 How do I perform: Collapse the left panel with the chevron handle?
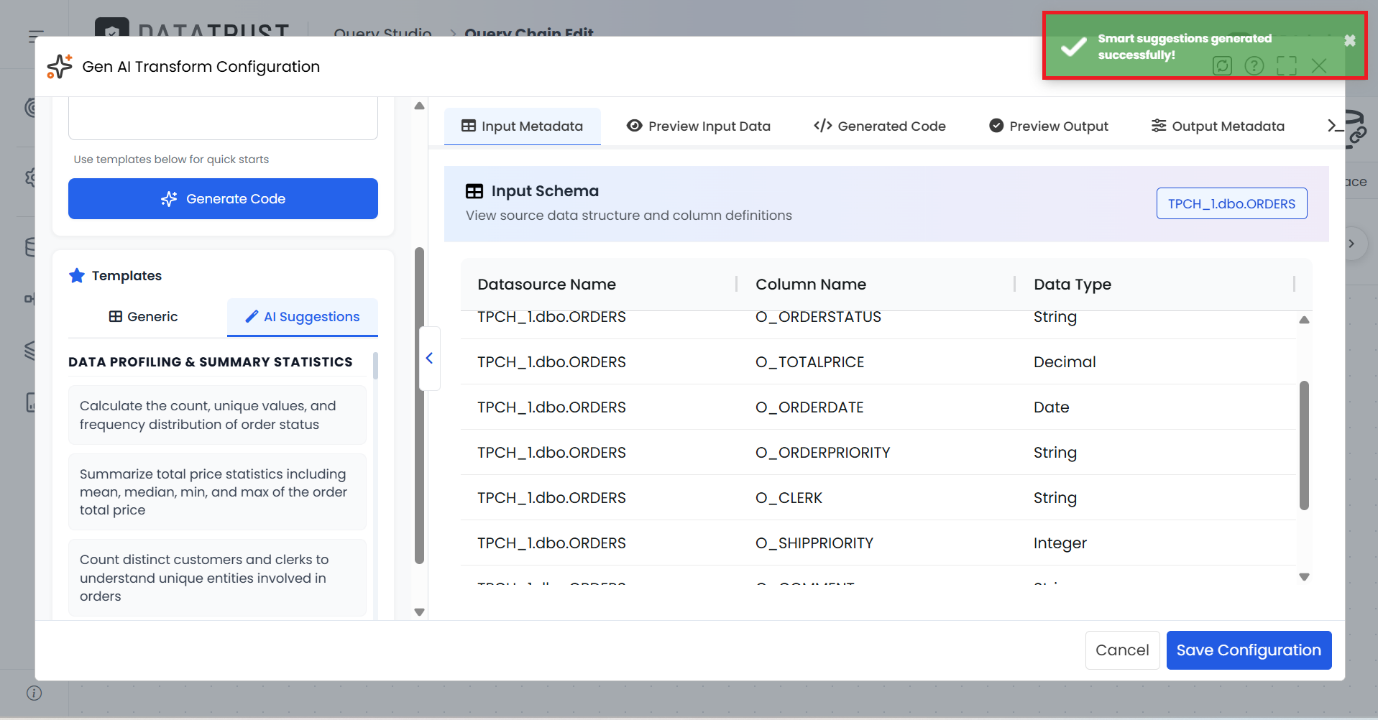[429, 358]
